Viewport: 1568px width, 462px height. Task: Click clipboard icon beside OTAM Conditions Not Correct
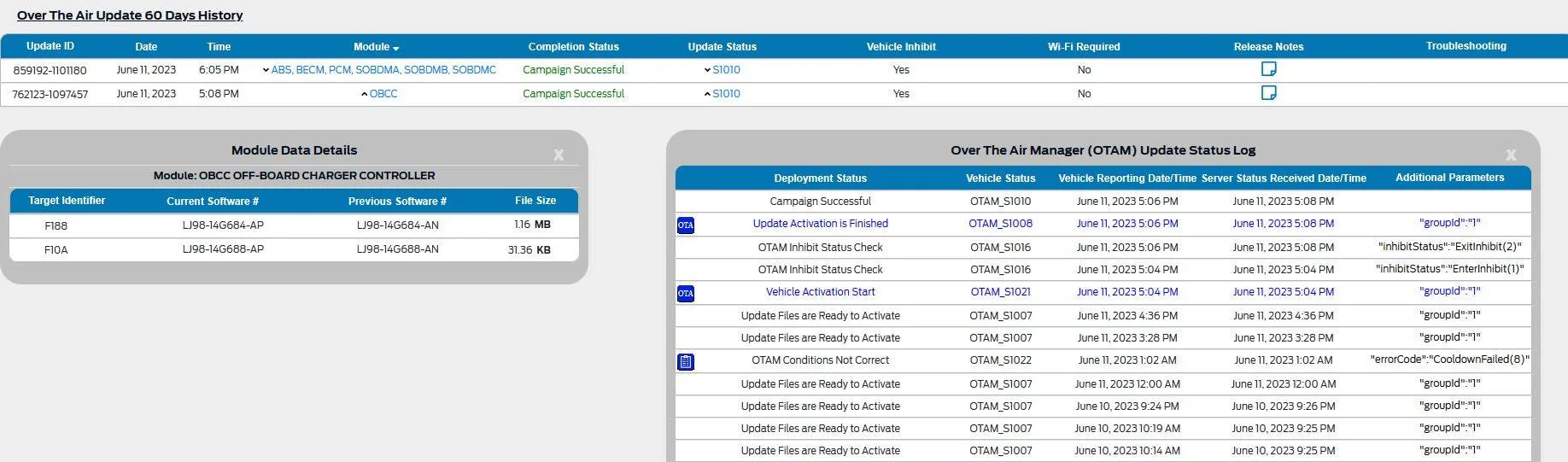coord(685,362)
